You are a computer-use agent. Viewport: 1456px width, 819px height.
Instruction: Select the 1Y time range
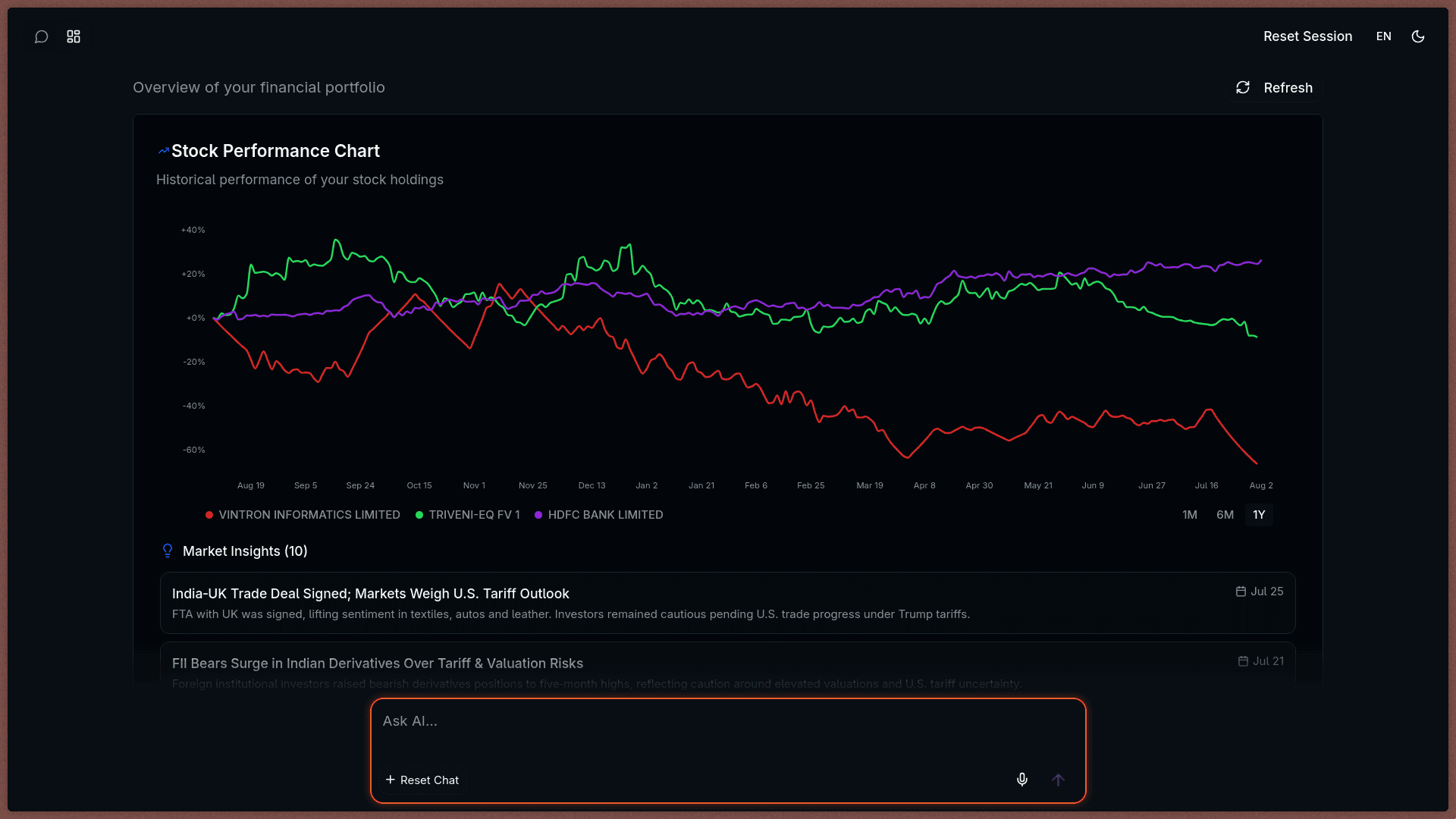pyautogui.click(x=1259, y=515)
